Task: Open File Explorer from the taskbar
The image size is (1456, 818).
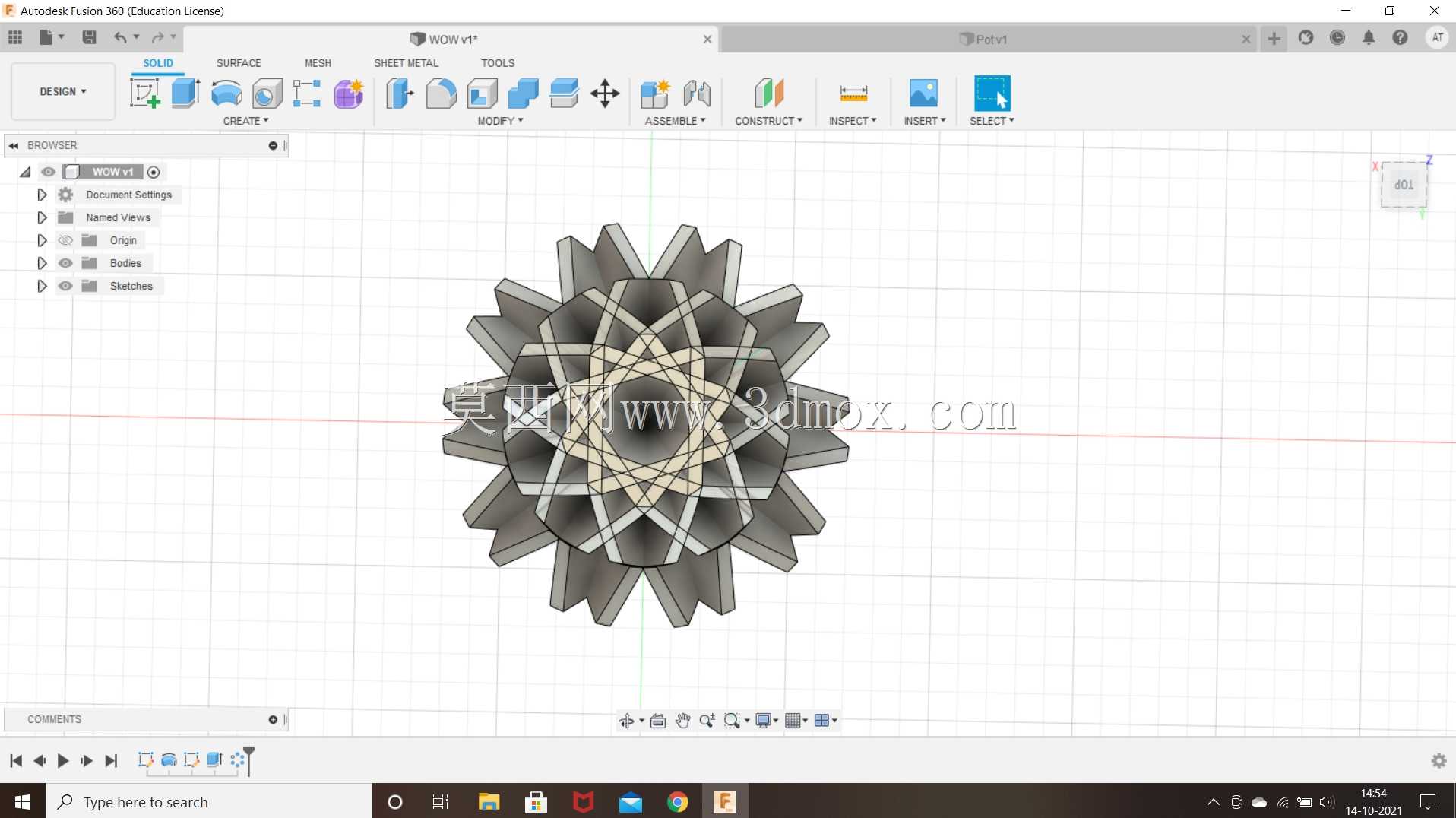Action: tap(489, 802)
